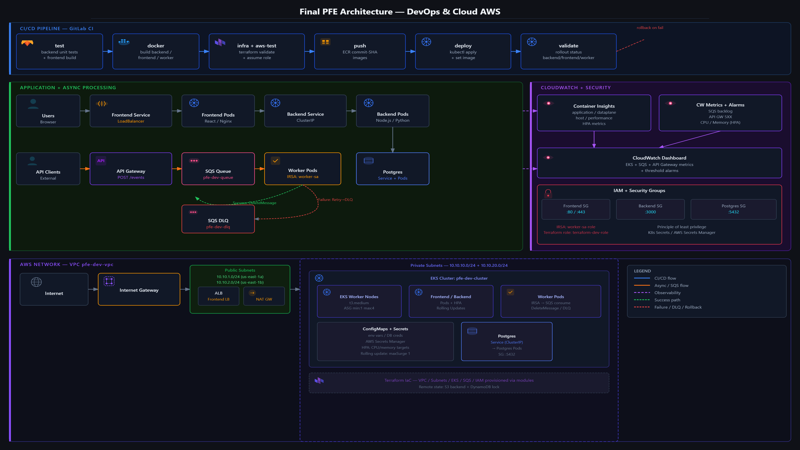This screenshot has width=800, height=450.
Task: Click the 'AWS NETWORK — VPC pfe-dev-vpc' label
Action: [66, 264]
